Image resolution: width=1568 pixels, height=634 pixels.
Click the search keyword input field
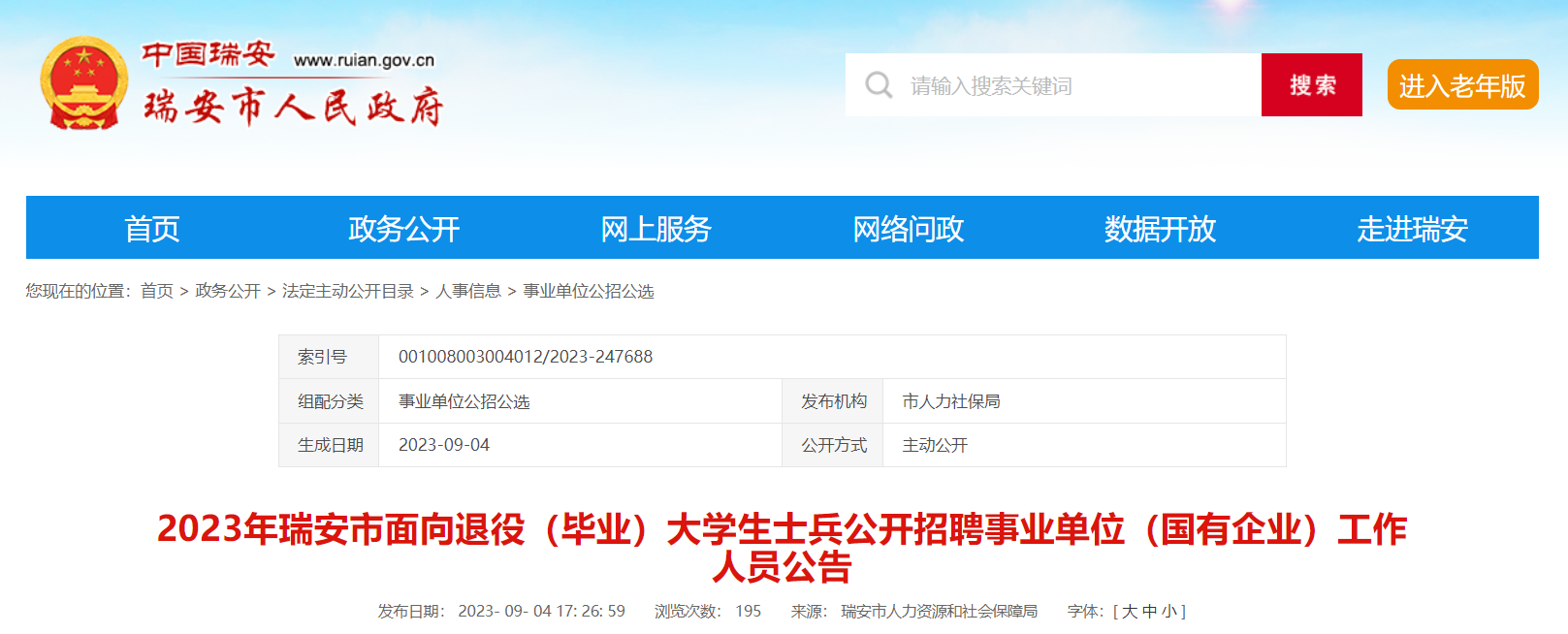click(1067, 85)
